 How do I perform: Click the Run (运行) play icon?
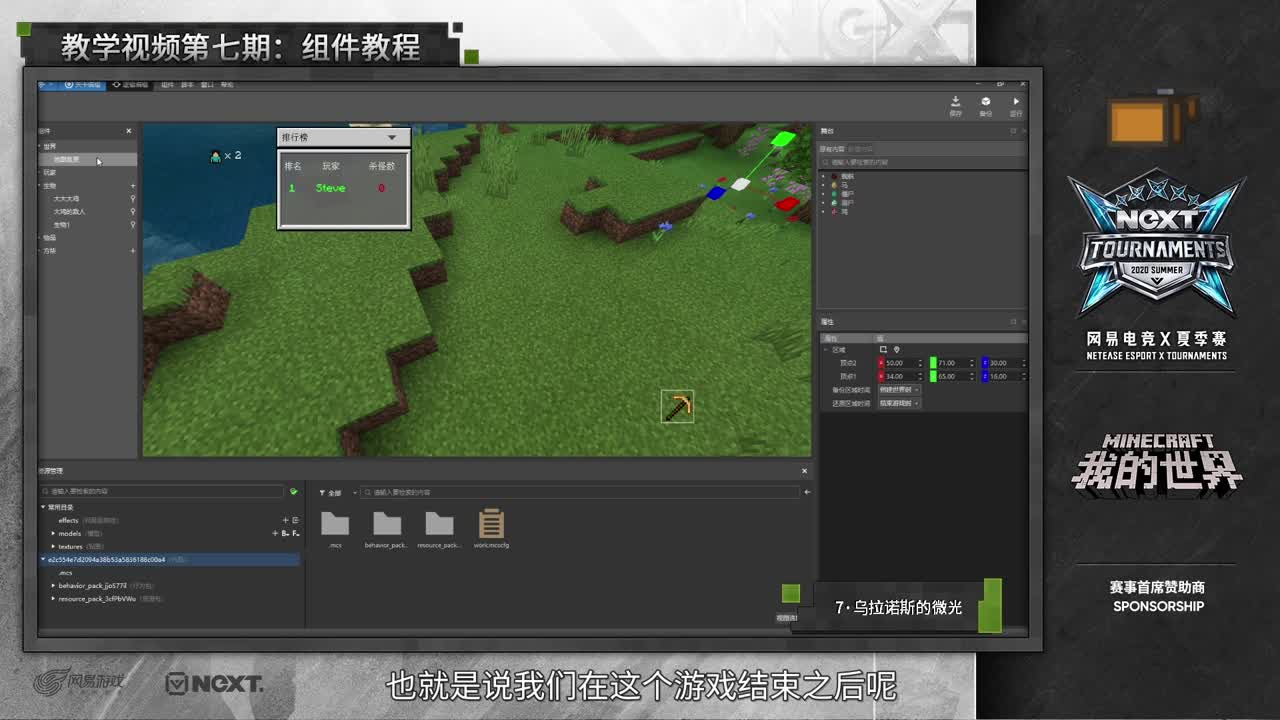pos(1016,101)
